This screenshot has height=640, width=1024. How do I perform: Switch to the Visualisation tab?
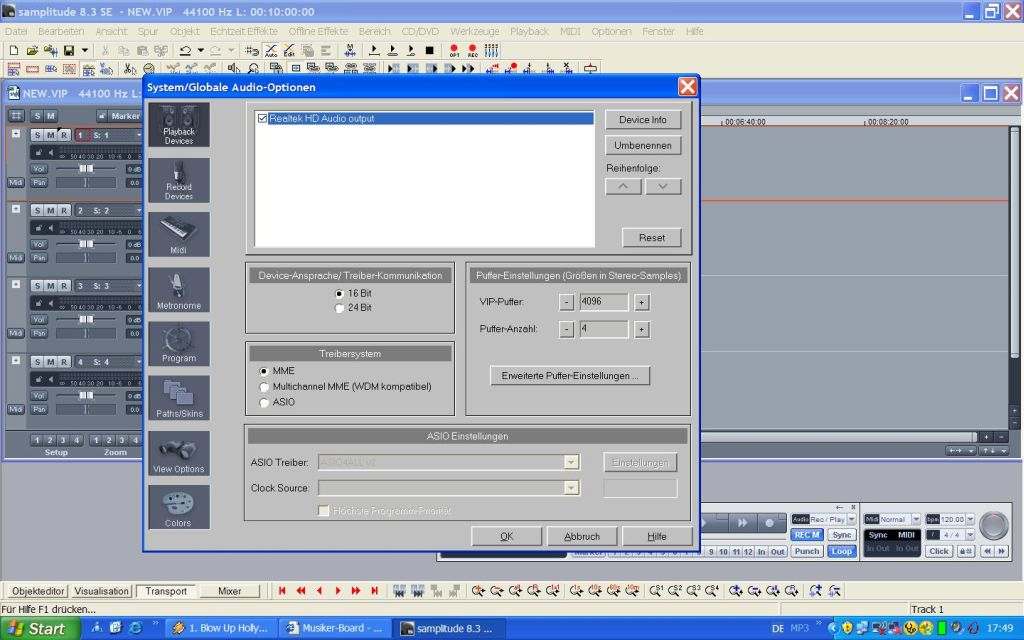[101, 591]
